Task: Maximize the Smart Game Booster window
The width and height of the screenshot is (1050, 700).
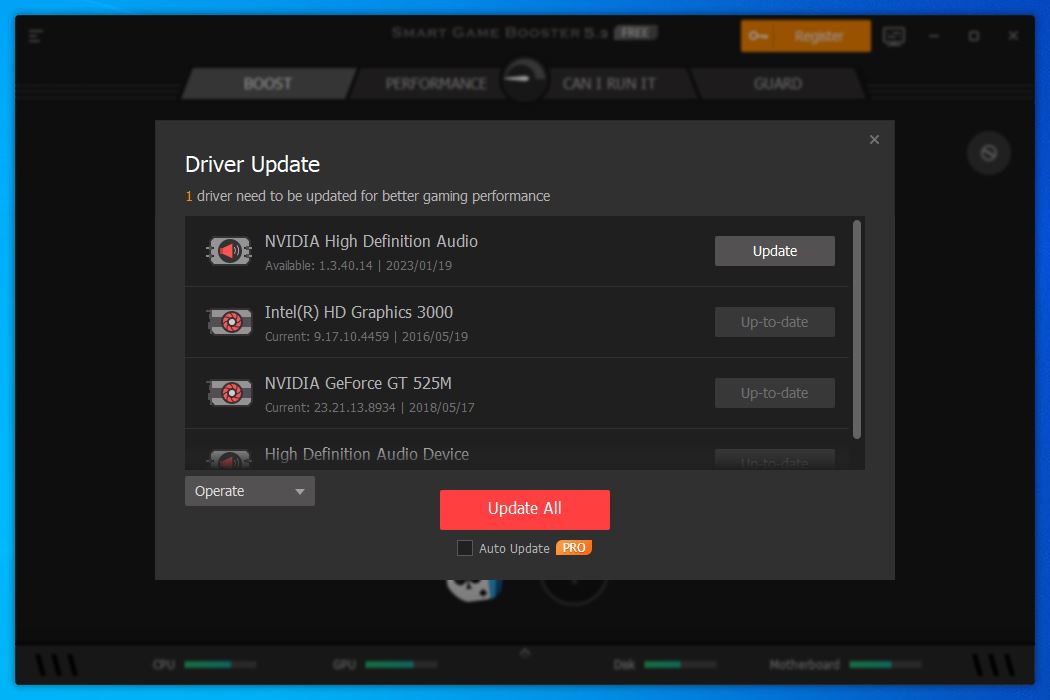Action: (974, 36)
